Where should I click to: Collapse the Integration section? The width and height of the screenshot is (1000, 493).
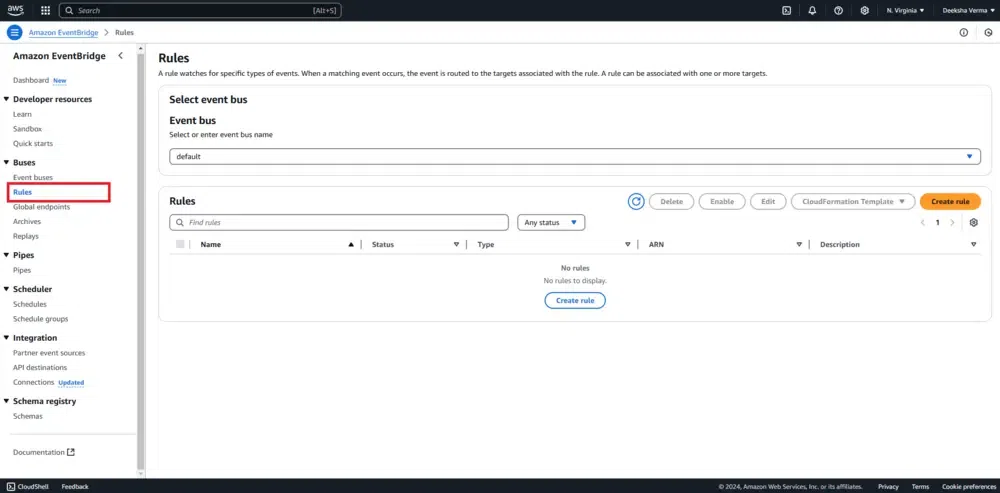pyautogui.click(x=6, y=338)
